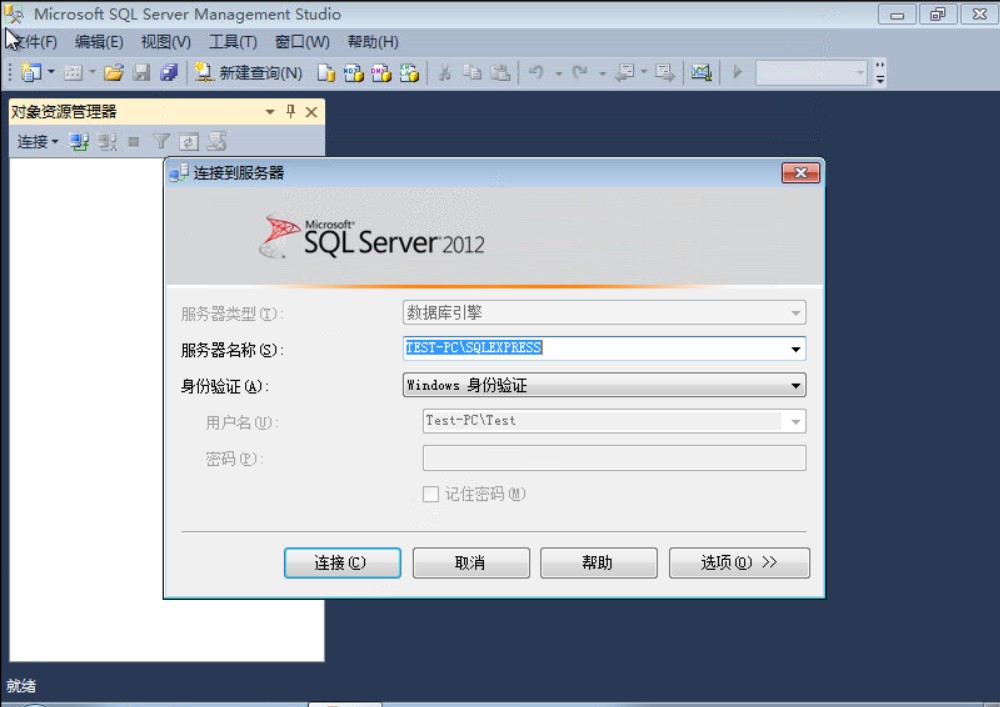Enable the Remember password (记住密码) checkbox
Viewport: 1000px width, 707px height.
click(431, 494)
